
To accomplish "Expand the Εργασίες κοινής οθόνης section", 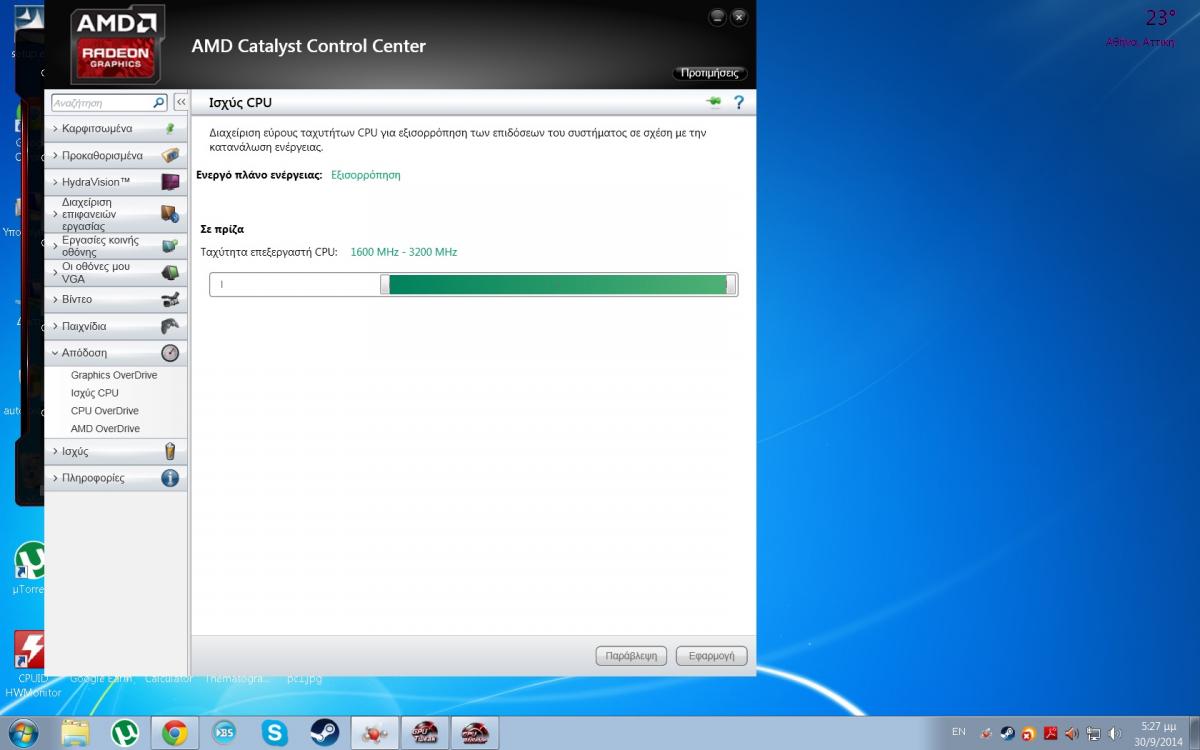I will click(116, 246).
